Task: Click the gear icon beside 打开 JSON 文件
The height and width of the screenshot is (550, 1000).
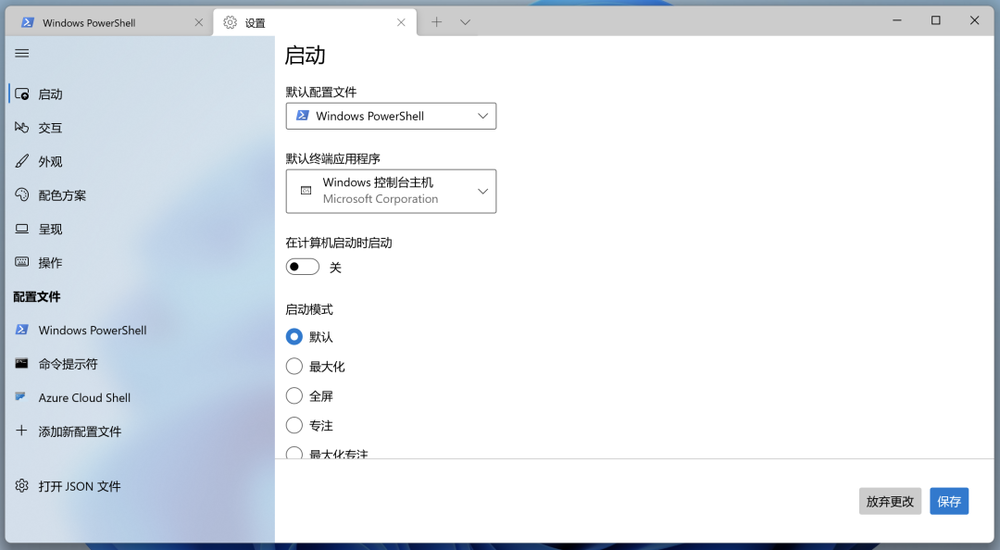Action: pyautogui.click(x=22, y=486)
